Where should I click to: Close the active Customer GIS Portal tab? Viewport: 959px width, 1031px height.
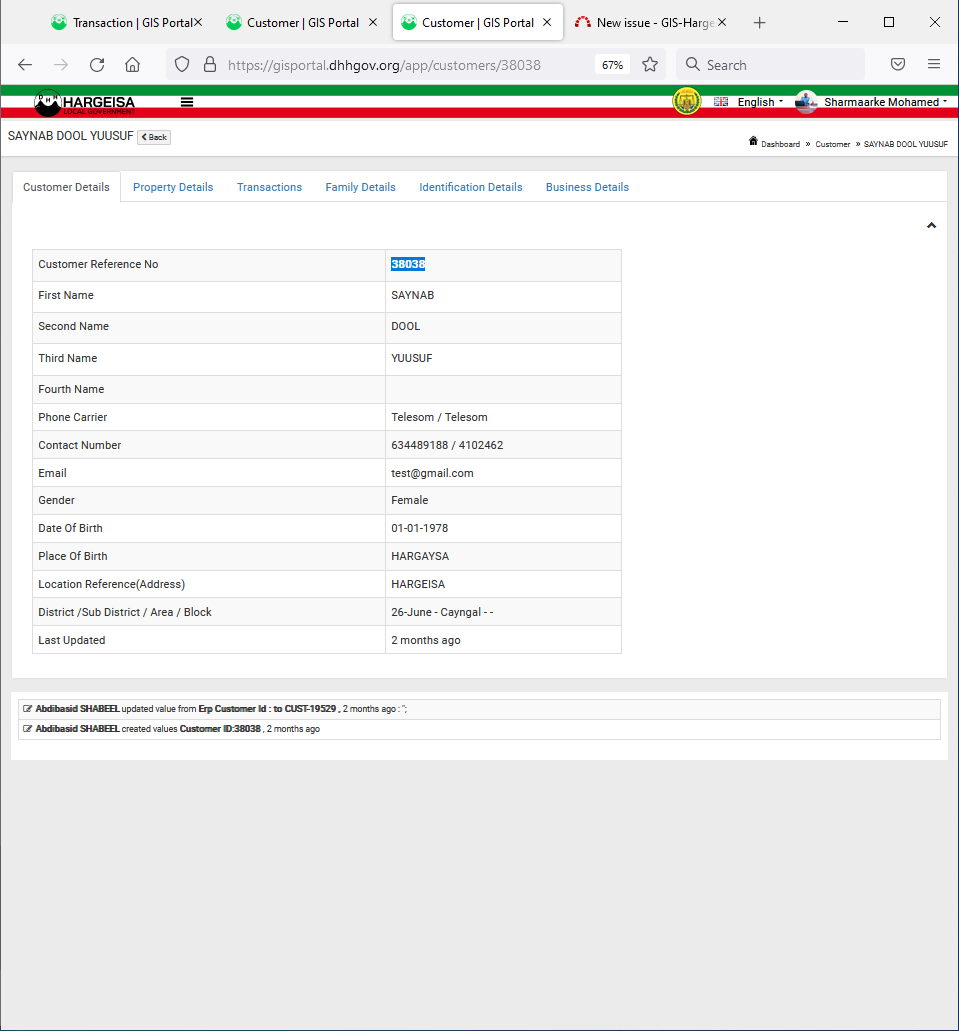547,22
